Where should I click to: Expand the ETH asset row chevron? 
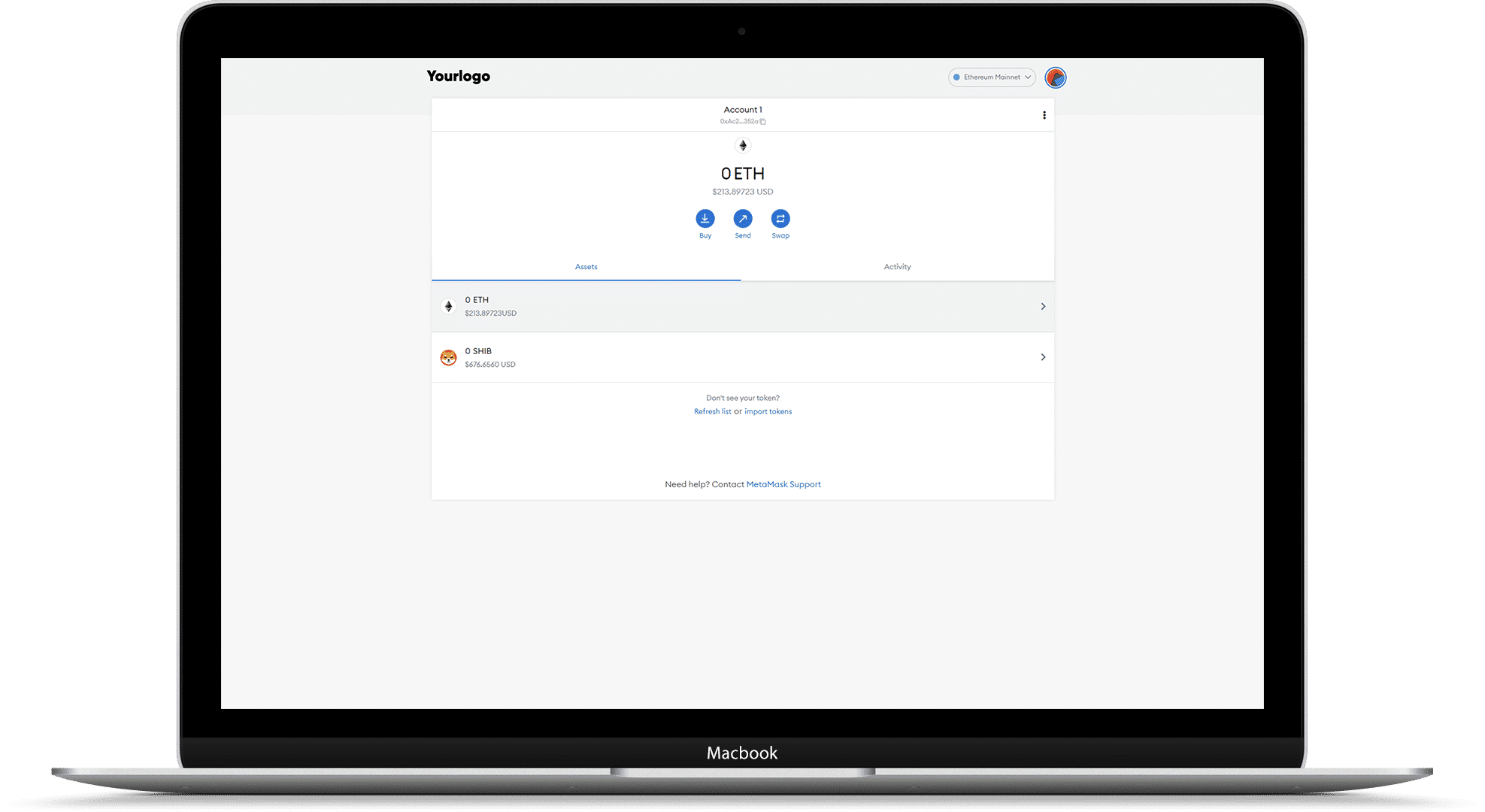(1042, 307)
